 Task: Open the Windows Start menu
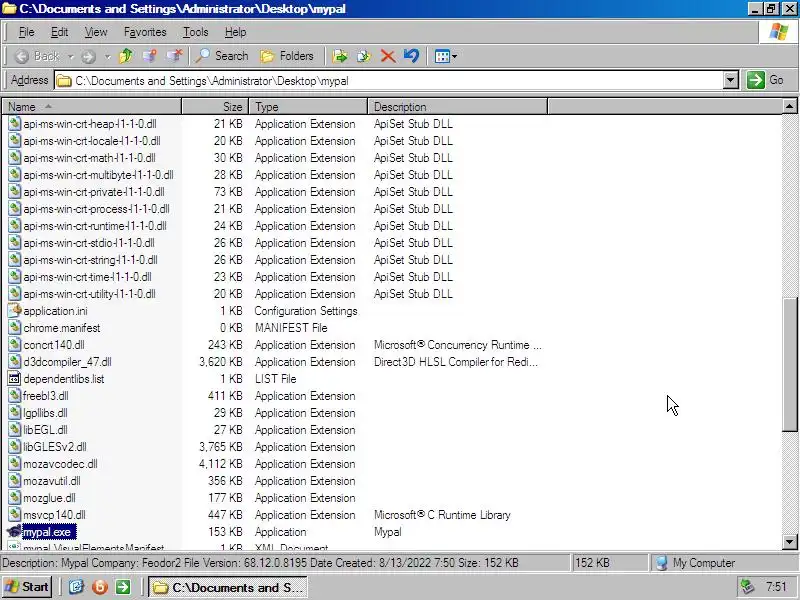pos(27,587)
